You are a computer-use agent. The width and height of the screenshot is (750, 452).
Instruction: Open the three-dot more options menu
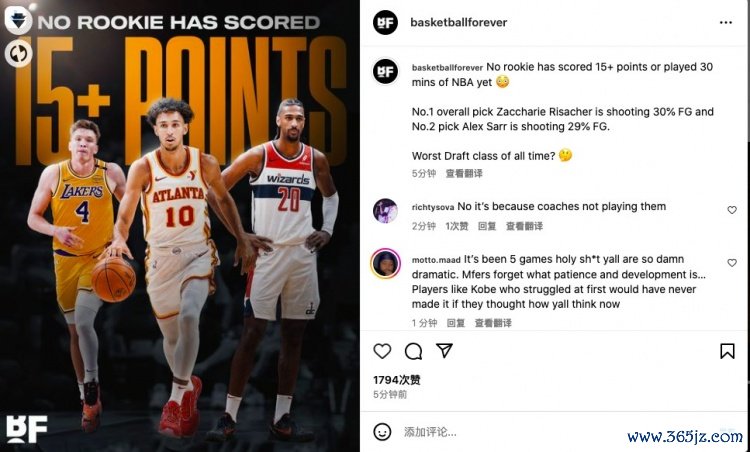[726, 22]
